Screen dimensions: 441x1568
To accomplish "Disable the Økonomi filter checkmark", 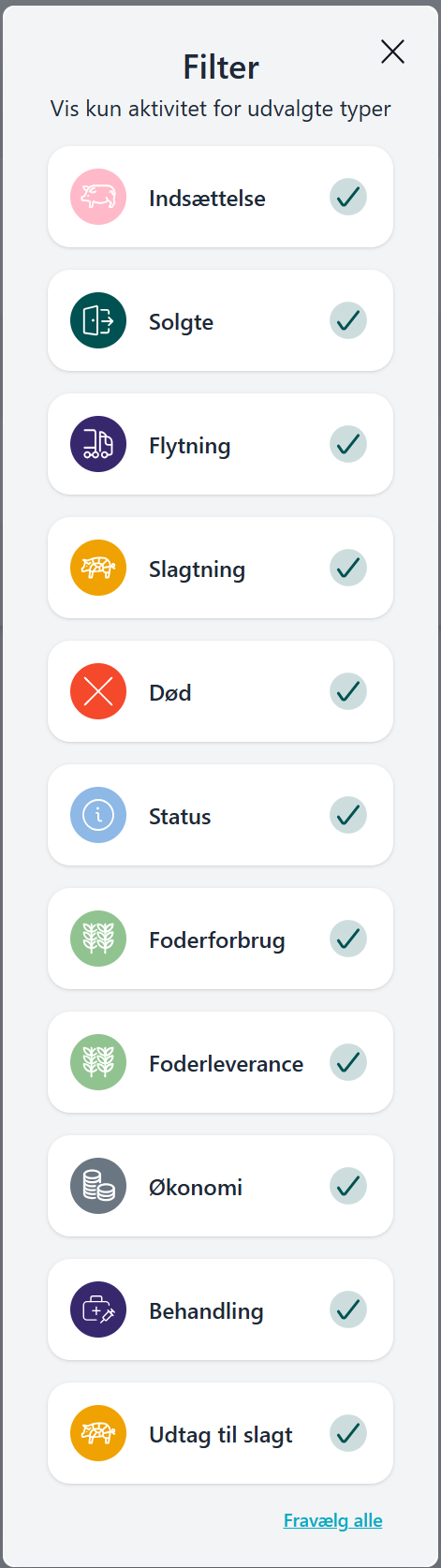I will tap(348, 1186).
